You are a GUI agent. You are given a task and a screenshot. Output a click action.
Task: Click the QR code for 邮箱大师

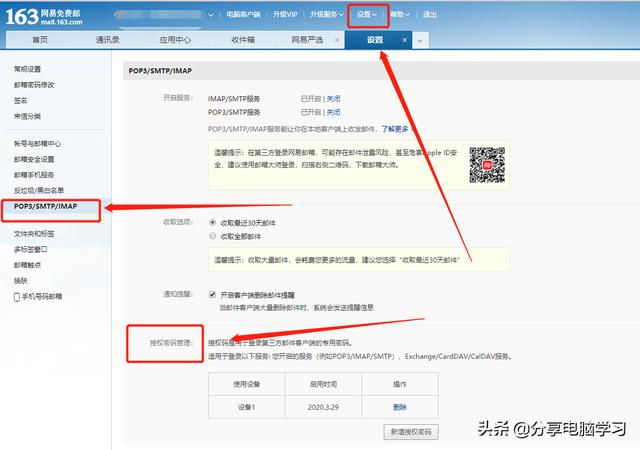point(487,165)
